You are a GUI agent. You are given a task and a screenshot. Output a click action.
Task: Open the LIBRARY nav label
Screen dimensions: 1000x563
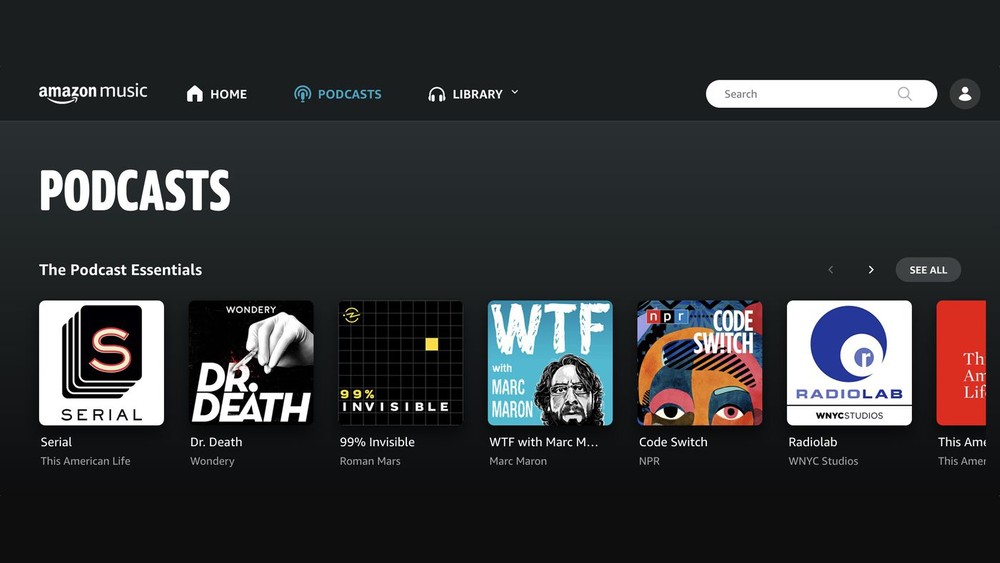click(x=478, y=94)
